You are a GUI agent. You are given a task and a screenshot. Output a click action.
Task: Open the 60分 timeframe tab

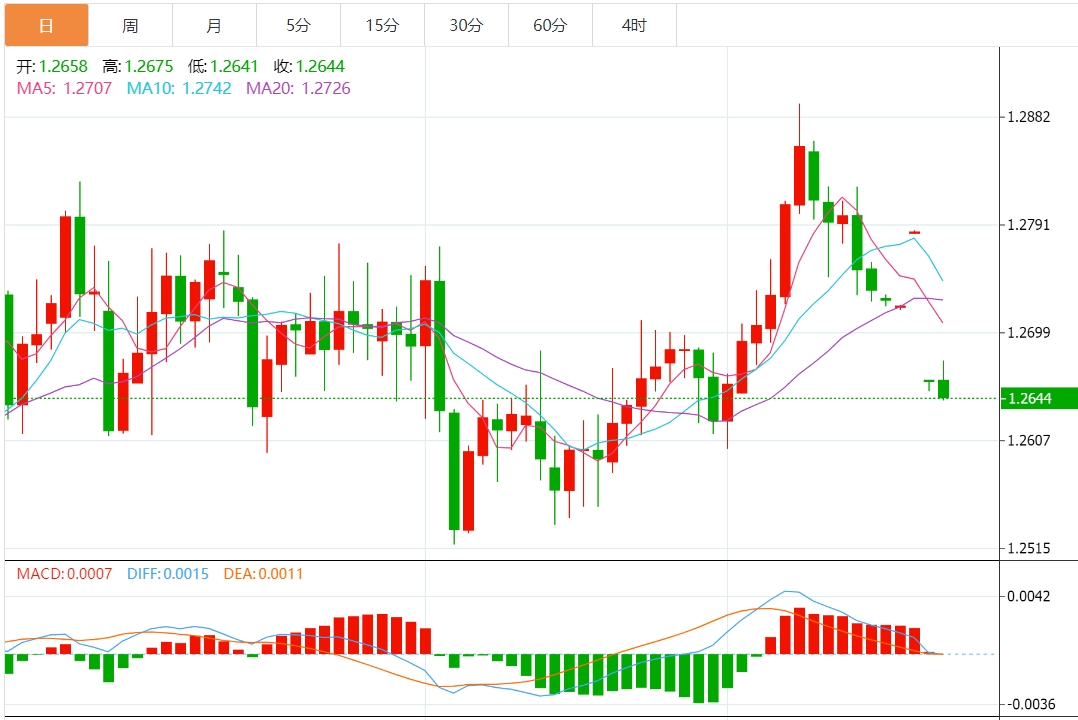click(550, 25)
